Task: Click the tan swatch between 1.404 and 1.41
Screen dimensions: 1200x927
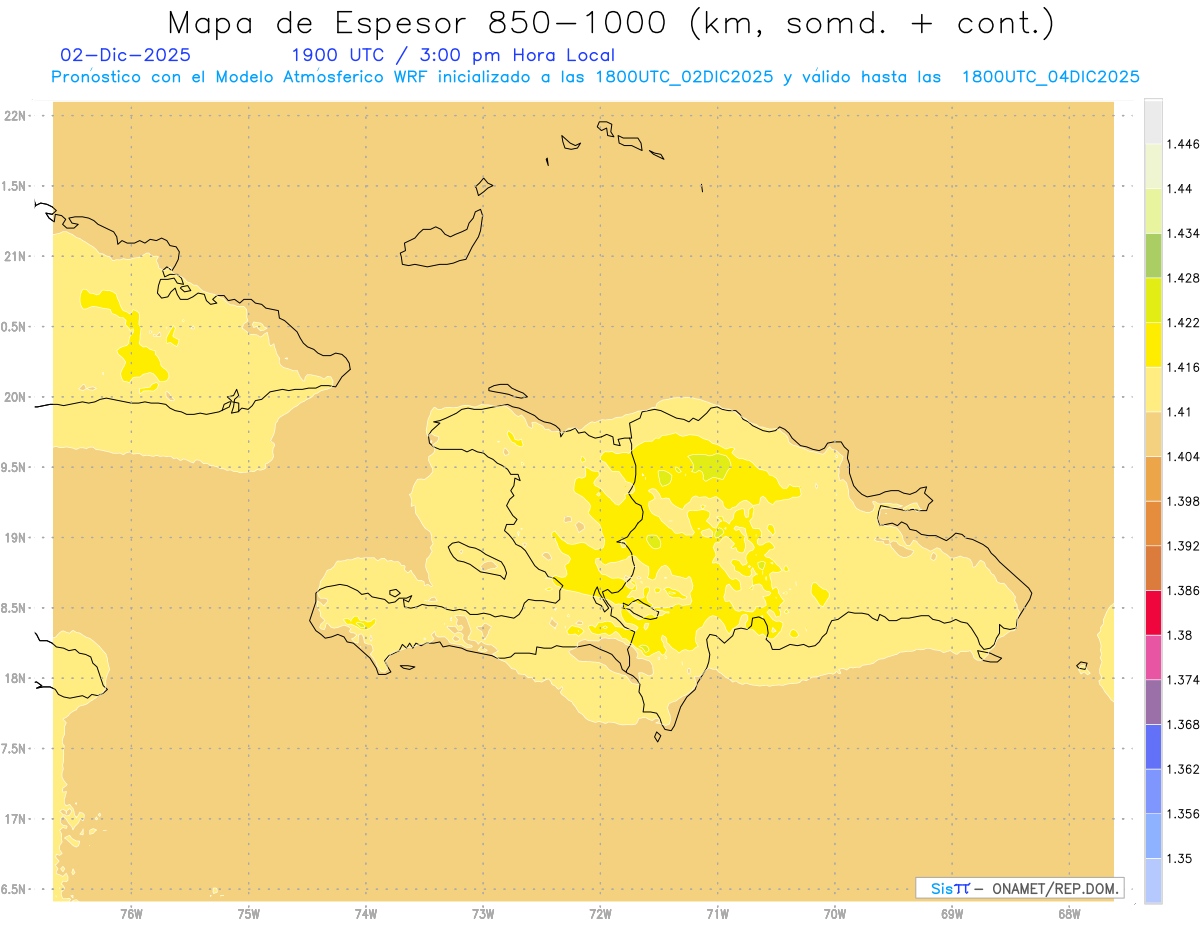Action: pyautogui.click(x=1153, y=434)
